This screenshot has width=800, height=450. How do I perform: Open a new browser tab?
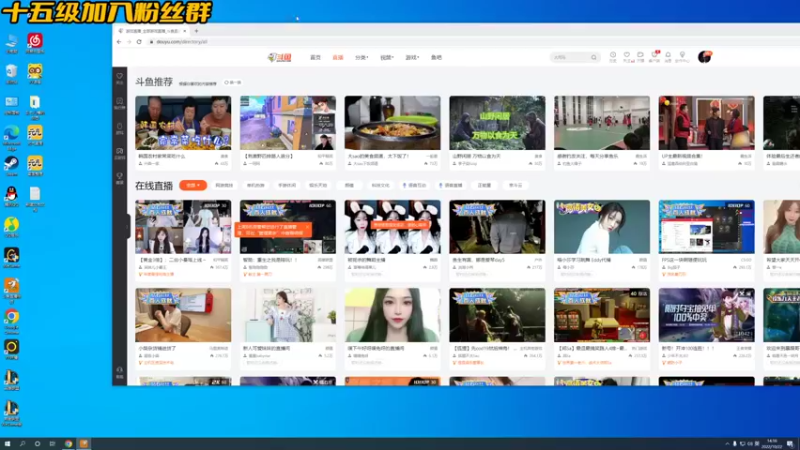click(x=196, y=31)
